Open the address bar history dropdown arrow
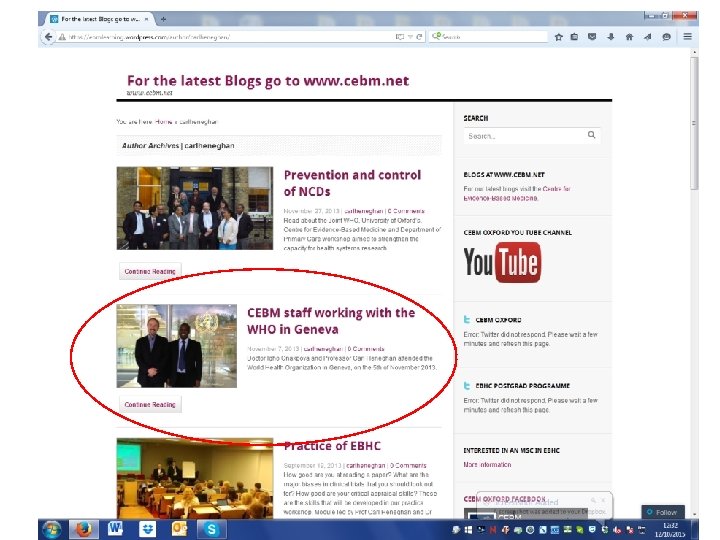 (410, 37)
